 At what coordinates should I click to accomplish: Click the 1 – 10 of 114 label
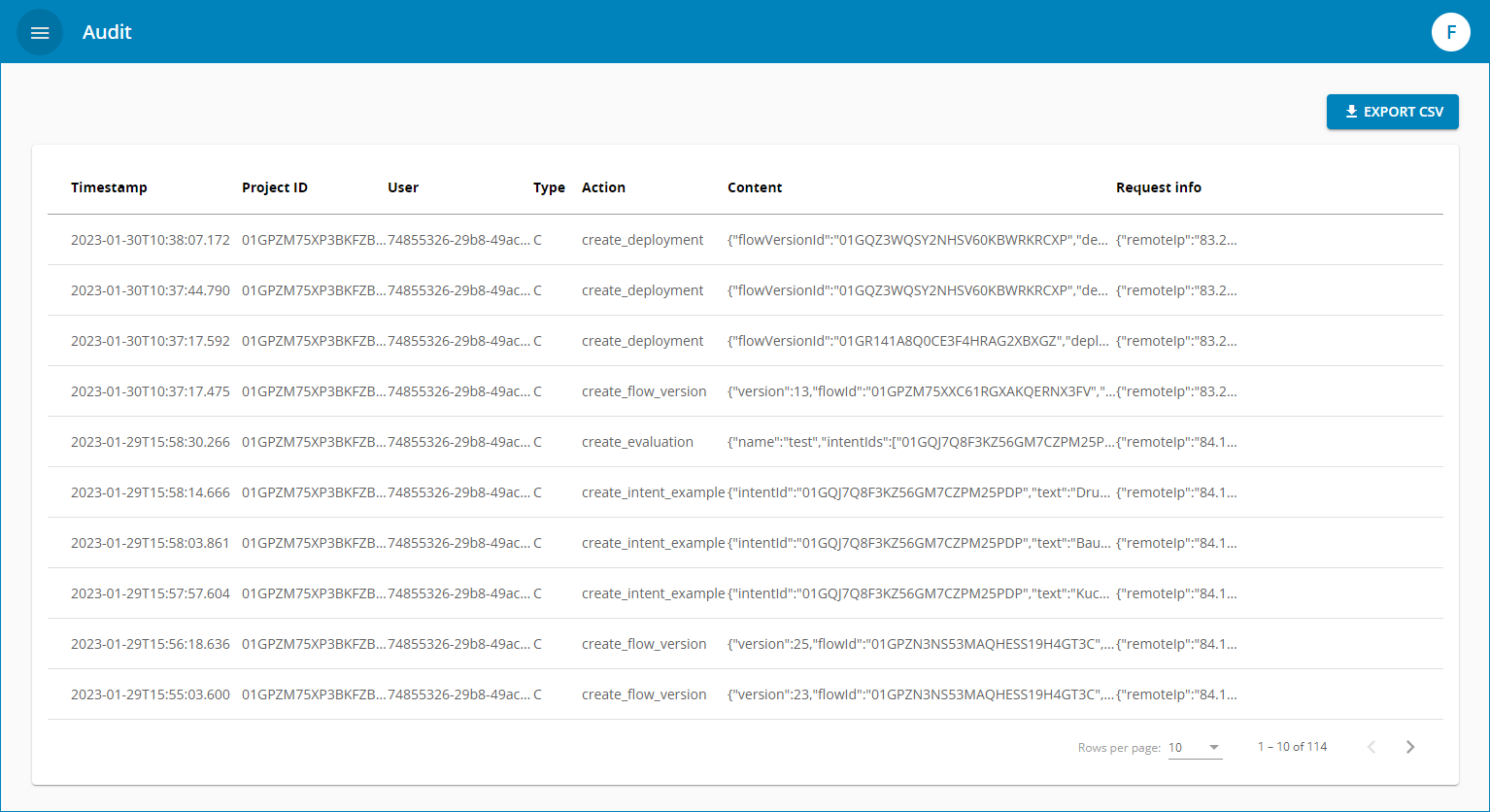click(x=1292, y=747)
